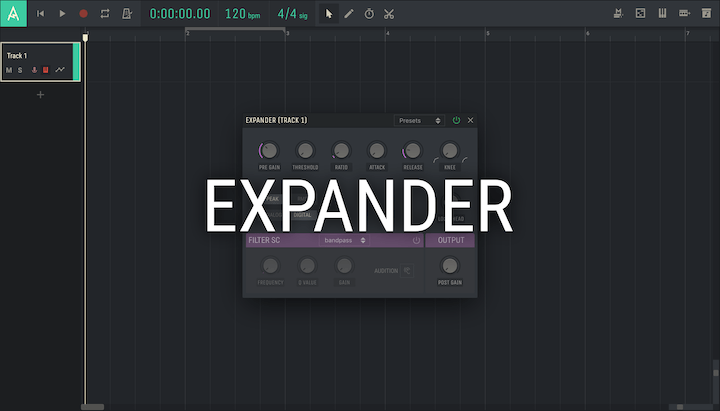The width and height of the screenshot is (720, 411).
Task: Select the time stretch stopwatch tool
Action: point(369,14)
